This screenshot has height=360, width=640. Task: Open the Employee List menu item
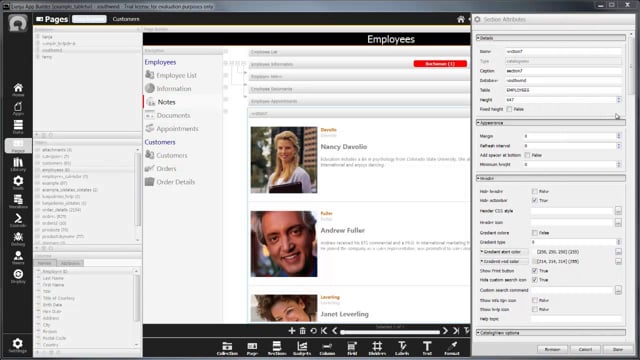pyautogui.click(x=176, y=76)
